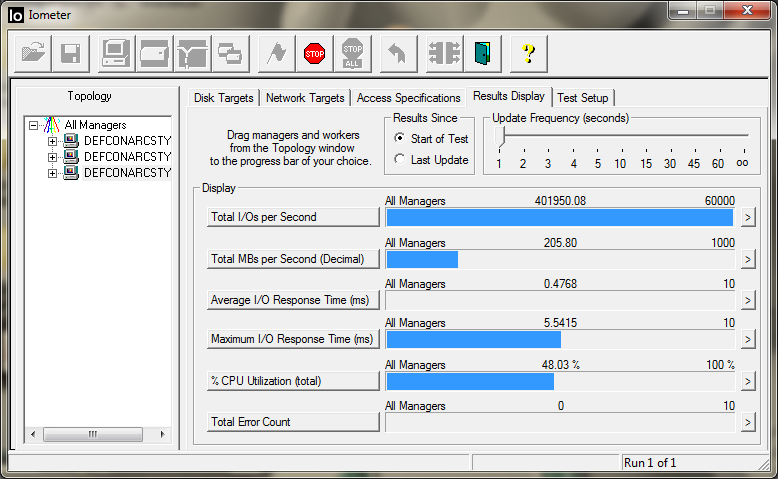This screenshot has width=778, height=479.
Task: Start a new manager via computer icon
Action: pos(116,53)
